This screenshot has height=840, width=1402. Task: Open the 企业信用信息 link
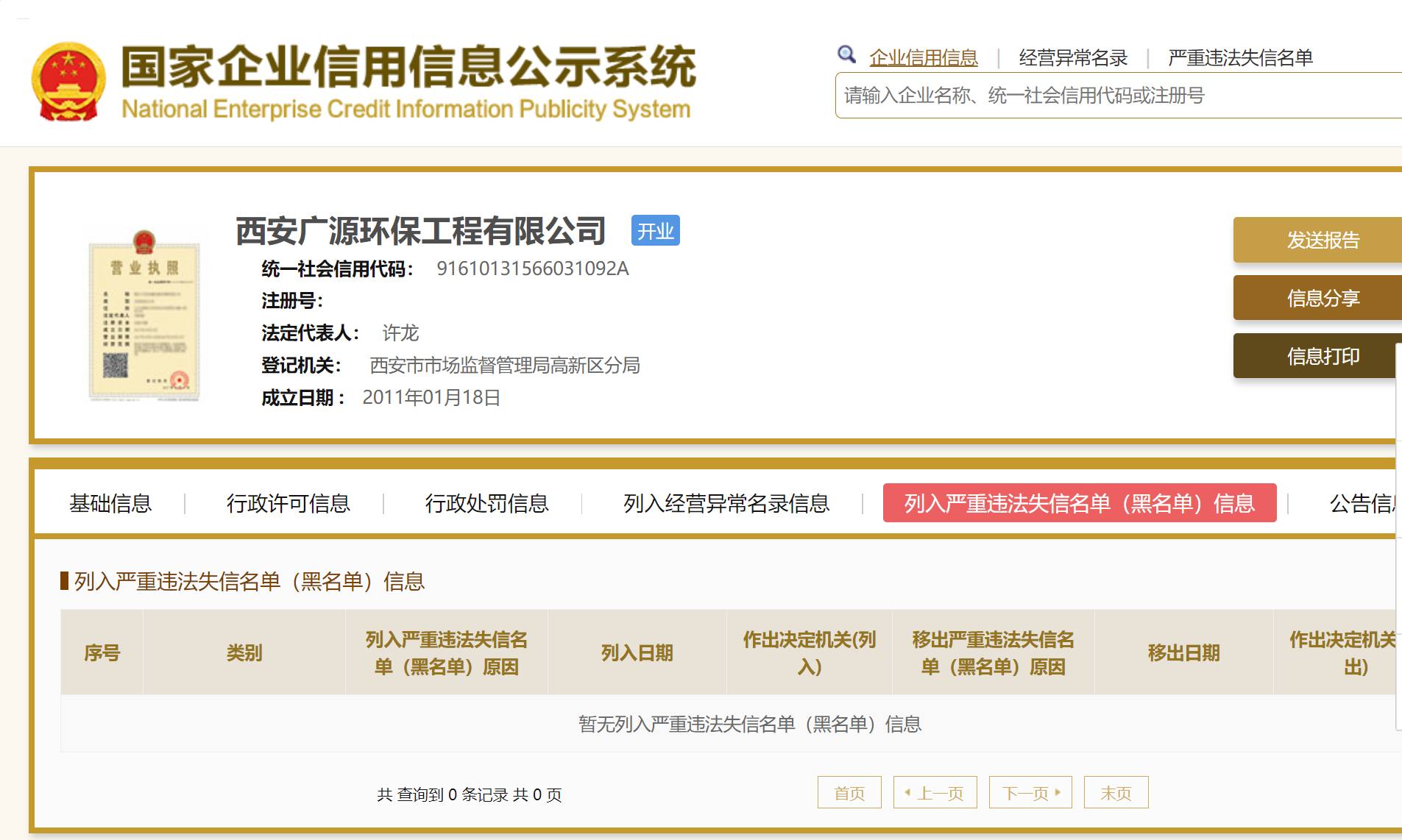pos(924,57)
